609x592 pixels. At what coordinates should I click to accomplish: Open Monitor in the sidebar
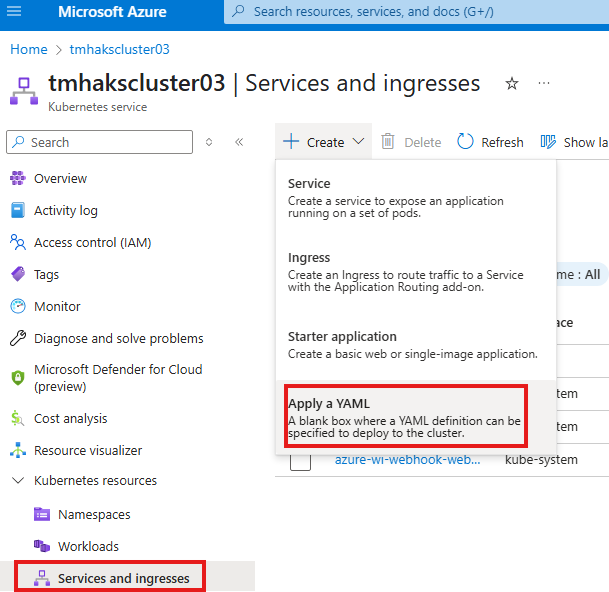pos(57,306)
